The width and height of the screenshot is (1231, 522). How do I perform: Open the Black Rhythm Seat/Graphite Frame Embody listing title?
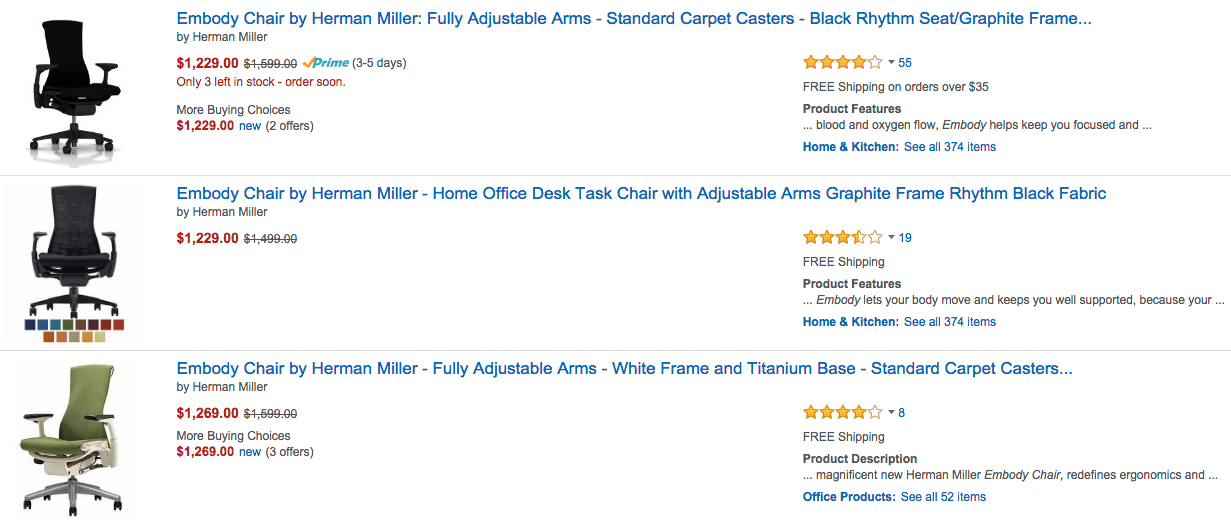tap(633, 18)
